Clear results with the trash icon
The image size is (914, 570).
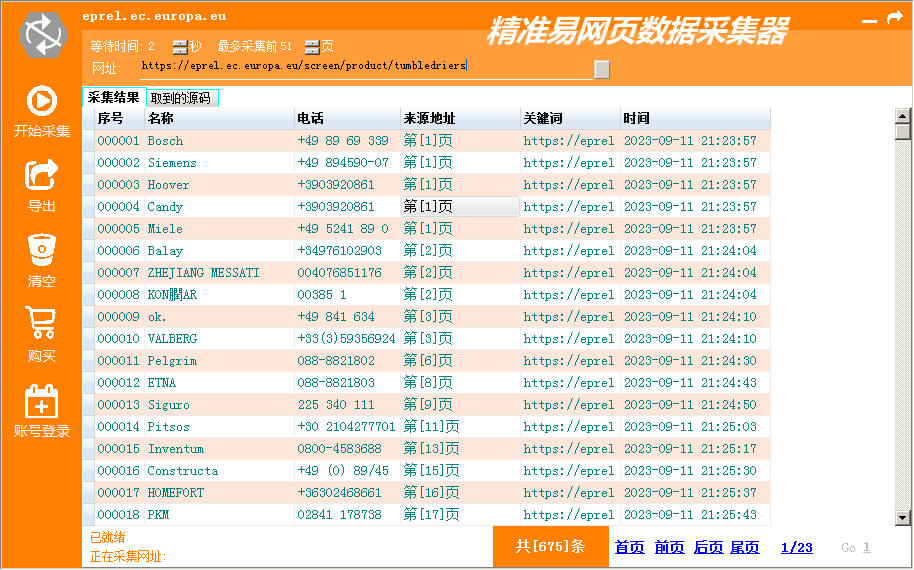click(42, 249)
